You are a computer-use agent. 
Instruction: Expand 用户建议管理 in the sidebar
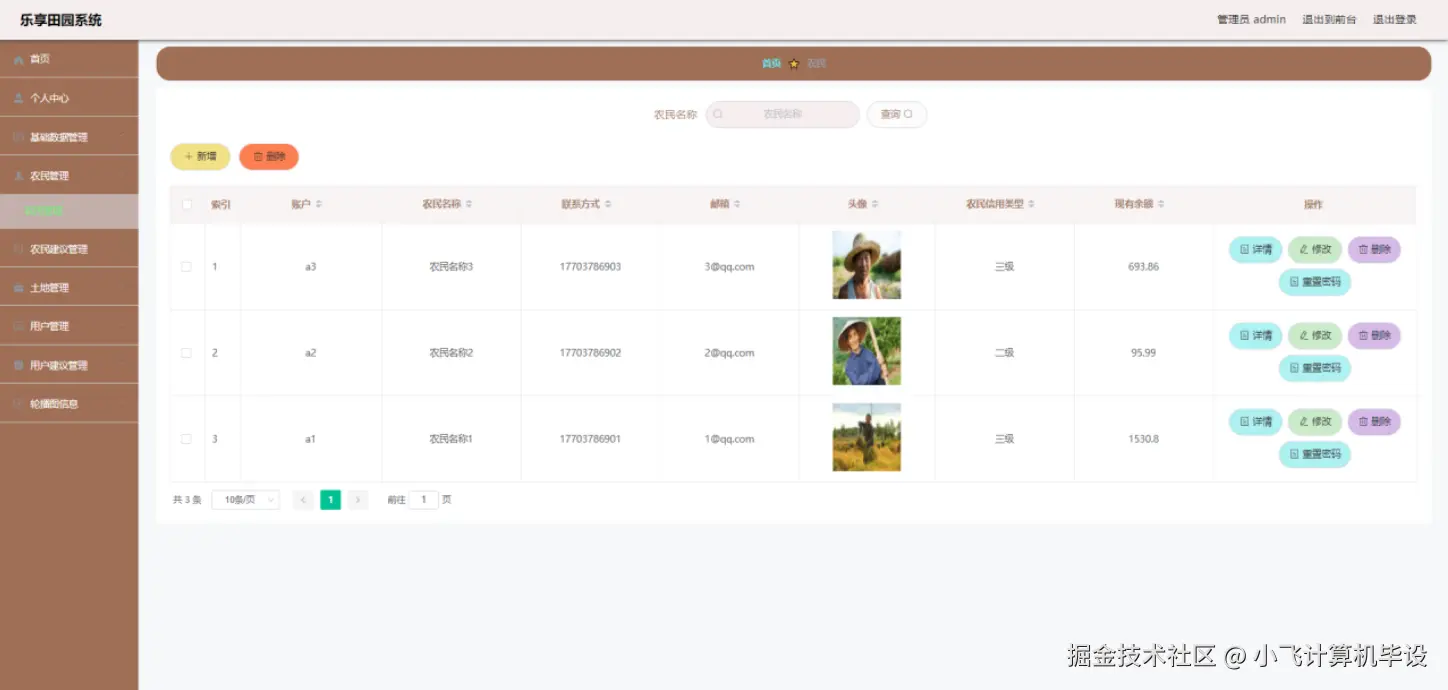click(x=69, y=365)
